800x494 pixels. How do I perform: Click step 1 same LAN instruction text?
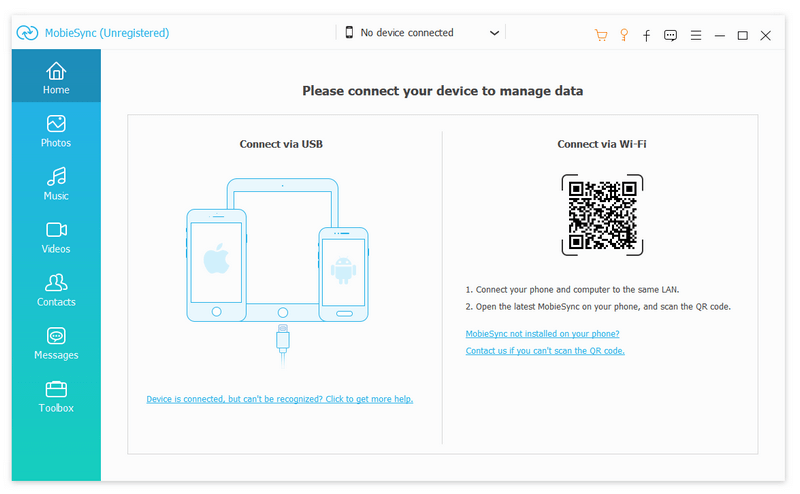572,290
